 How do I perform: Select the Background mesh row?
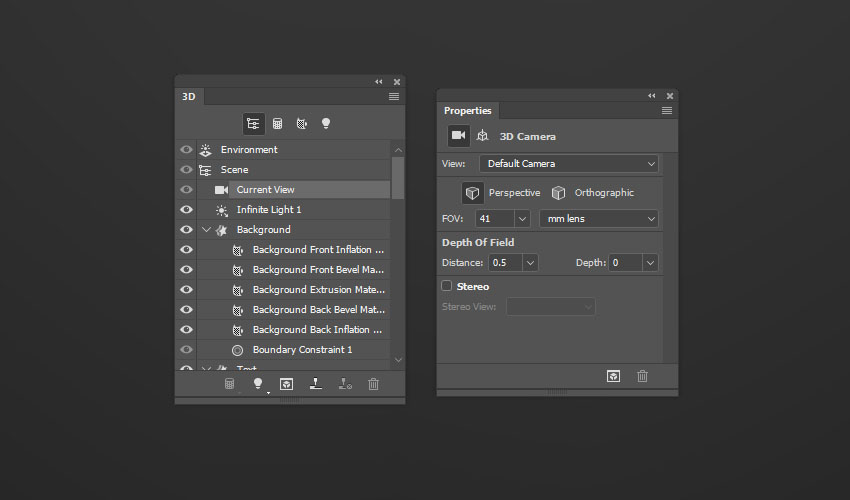(x=293, y=230)
